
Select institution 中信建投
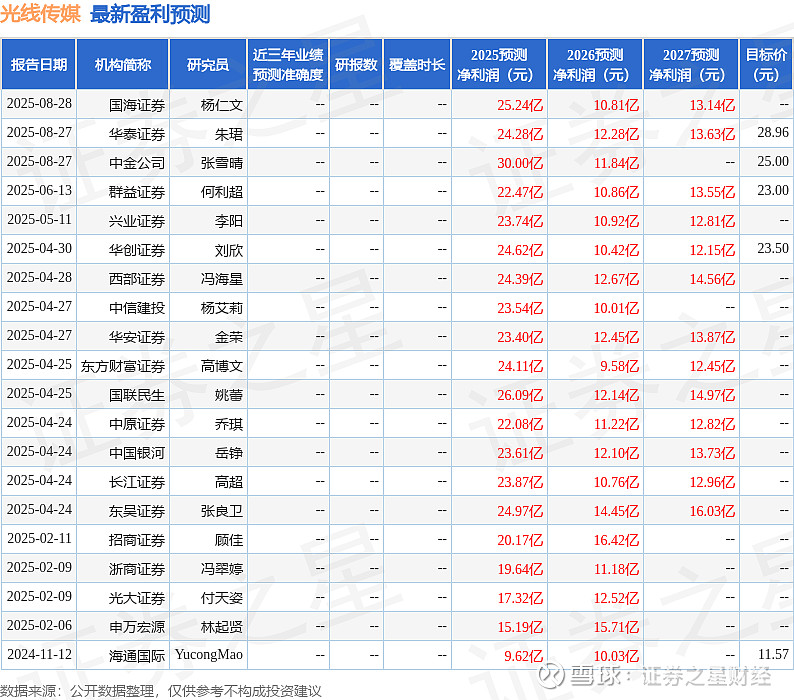click(137, 308)
